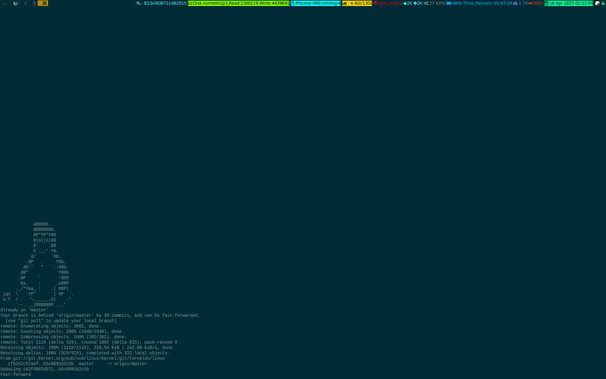The width and height of the screenshot is (606, 379).
Task: Click the yellow memory usage block
Action: click(357, 3)
